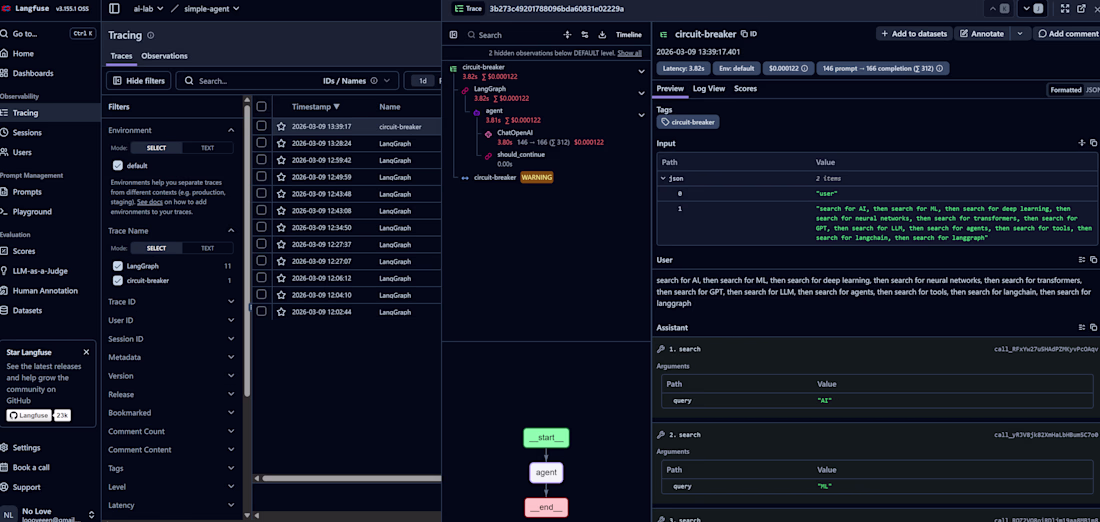Toggle the sidebar panel icon
The image size is (1100, 522).
(x=114, y=8)
